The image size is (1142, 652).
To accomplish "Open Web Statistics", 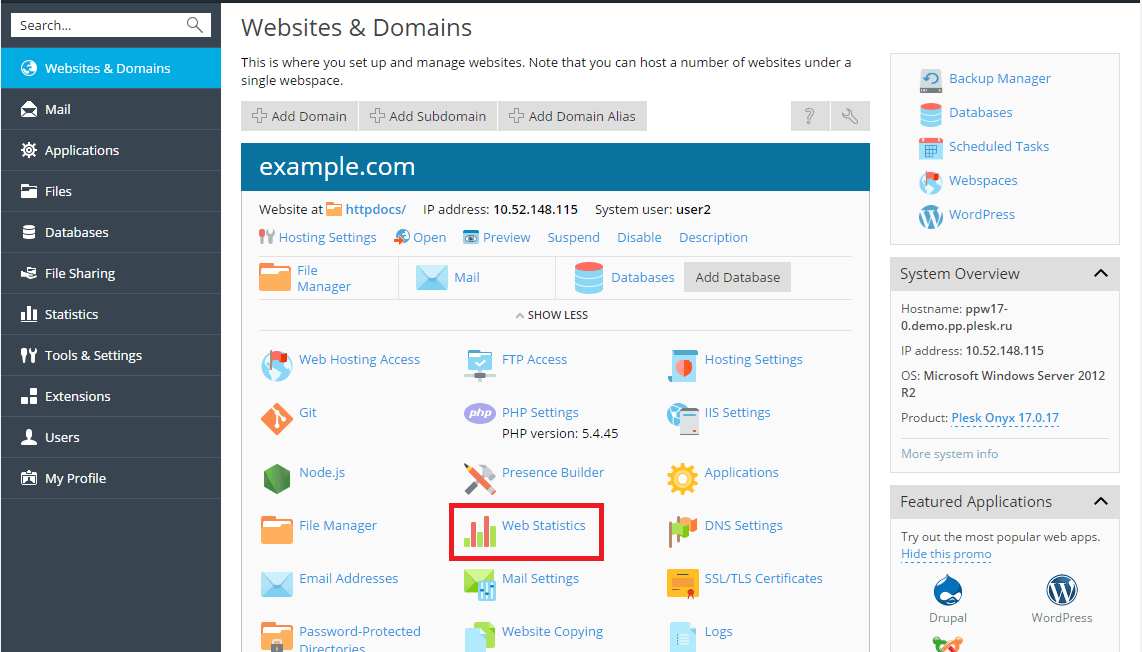I will coord(545,525).
